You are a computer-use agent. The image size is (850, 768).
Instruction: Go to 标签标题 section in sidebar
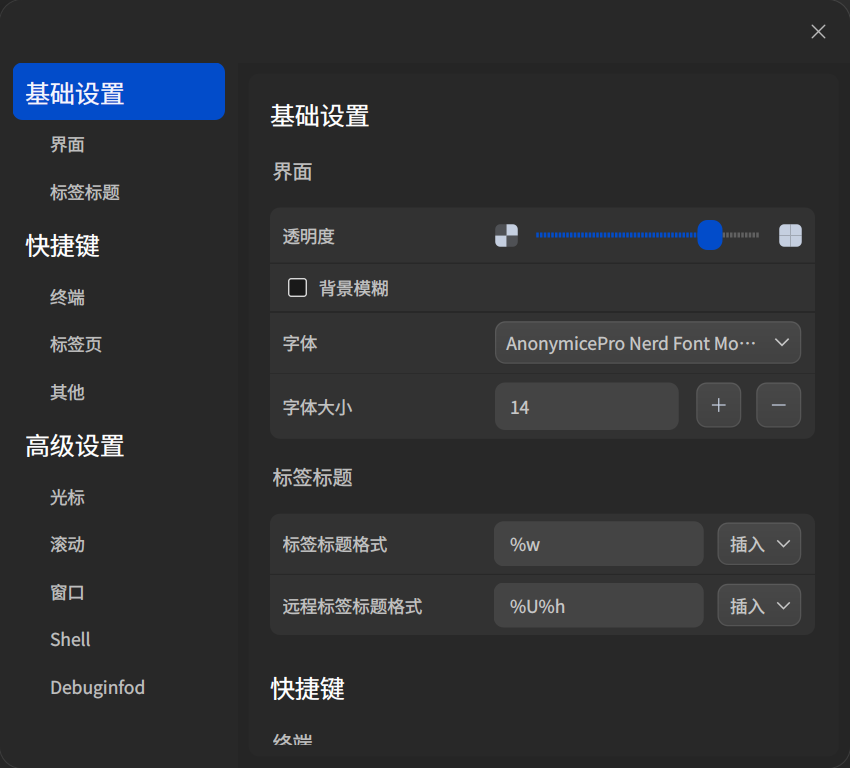point(85,192)
